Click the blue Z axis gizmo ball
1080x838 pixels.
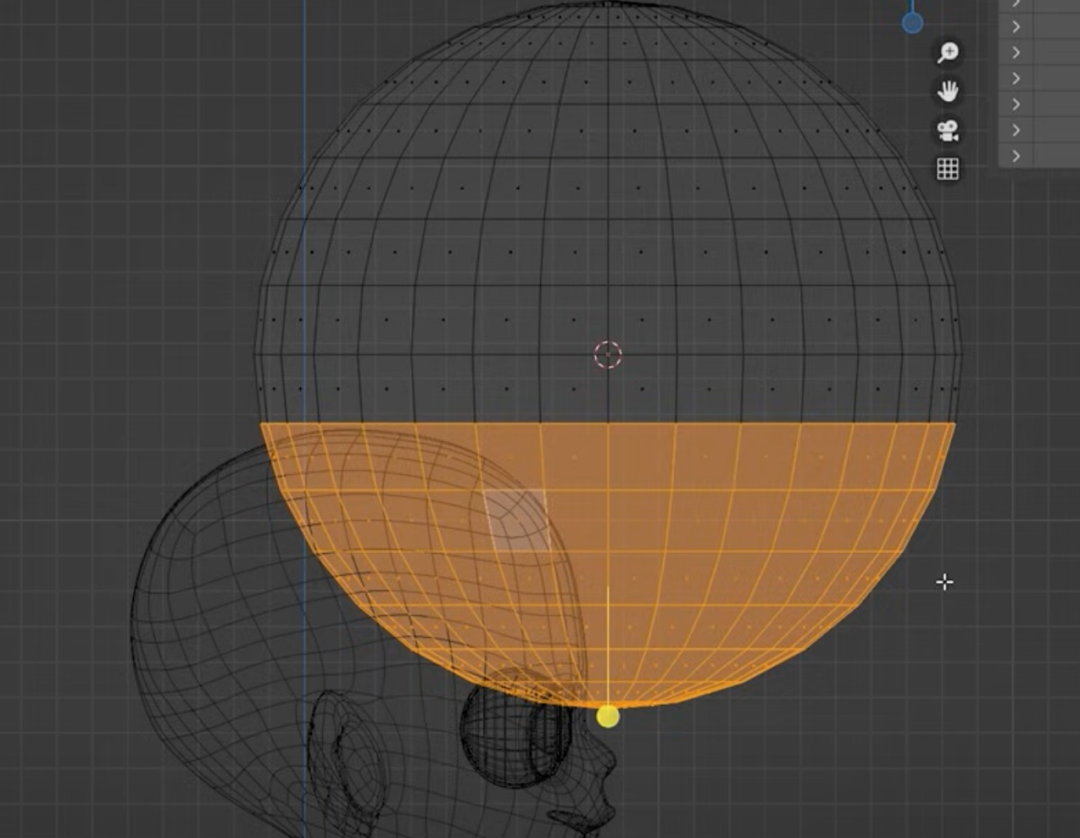tap(913, 23)
